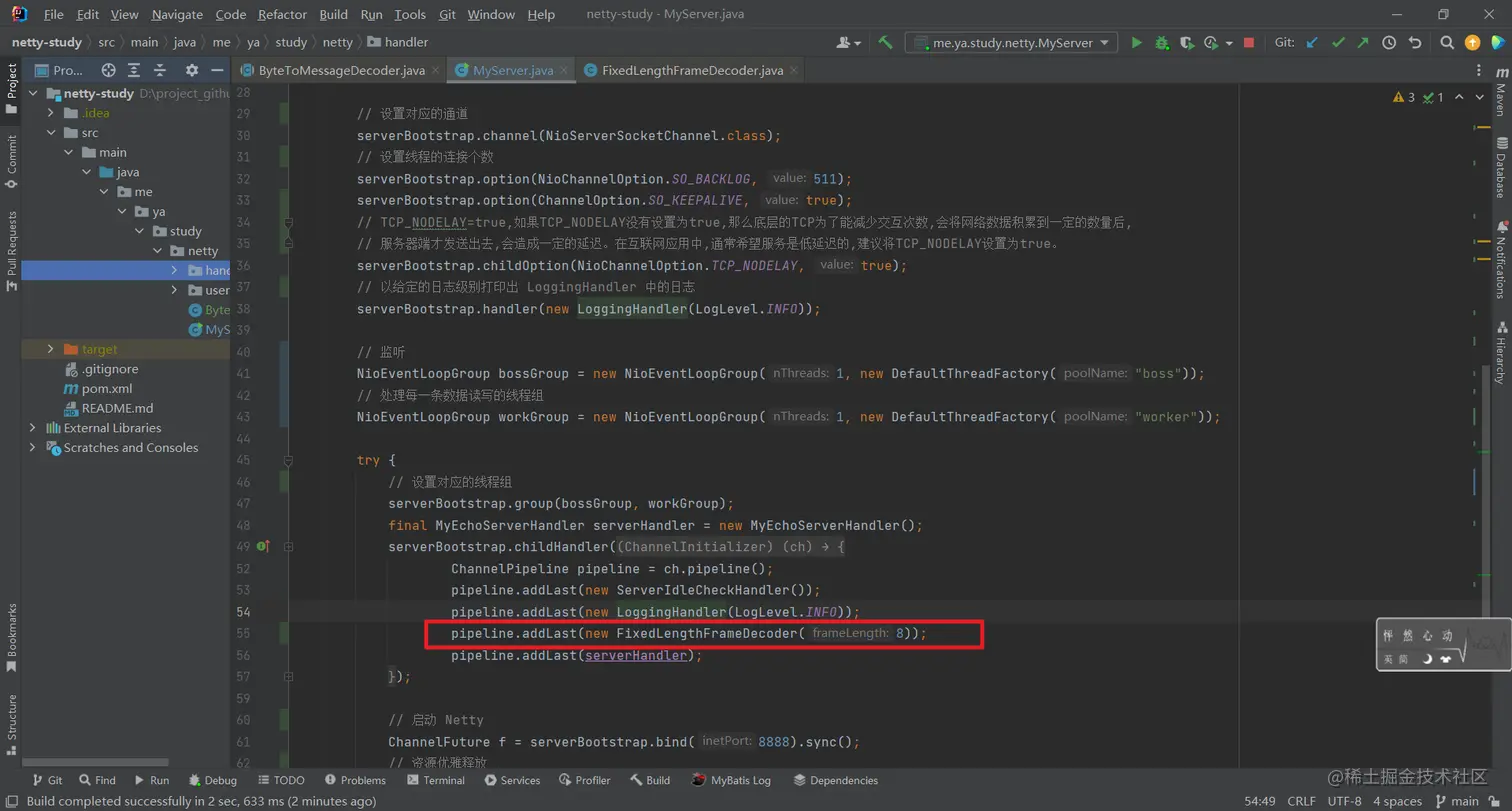Jump to previous highlighted problem arrow

1460,97
